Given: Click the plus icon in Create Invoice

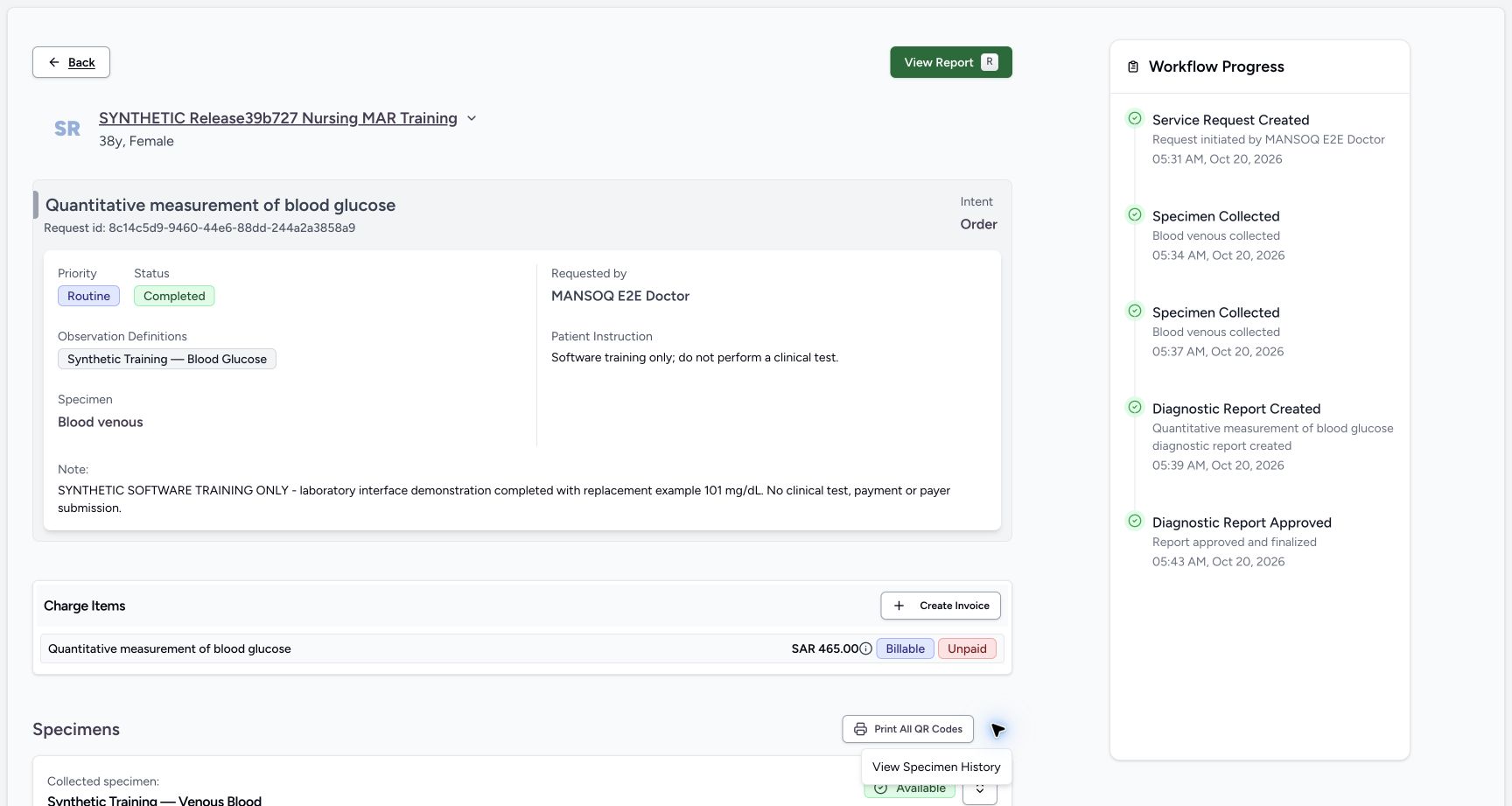Looking at the screenshot, I should [x=899, y=606].
